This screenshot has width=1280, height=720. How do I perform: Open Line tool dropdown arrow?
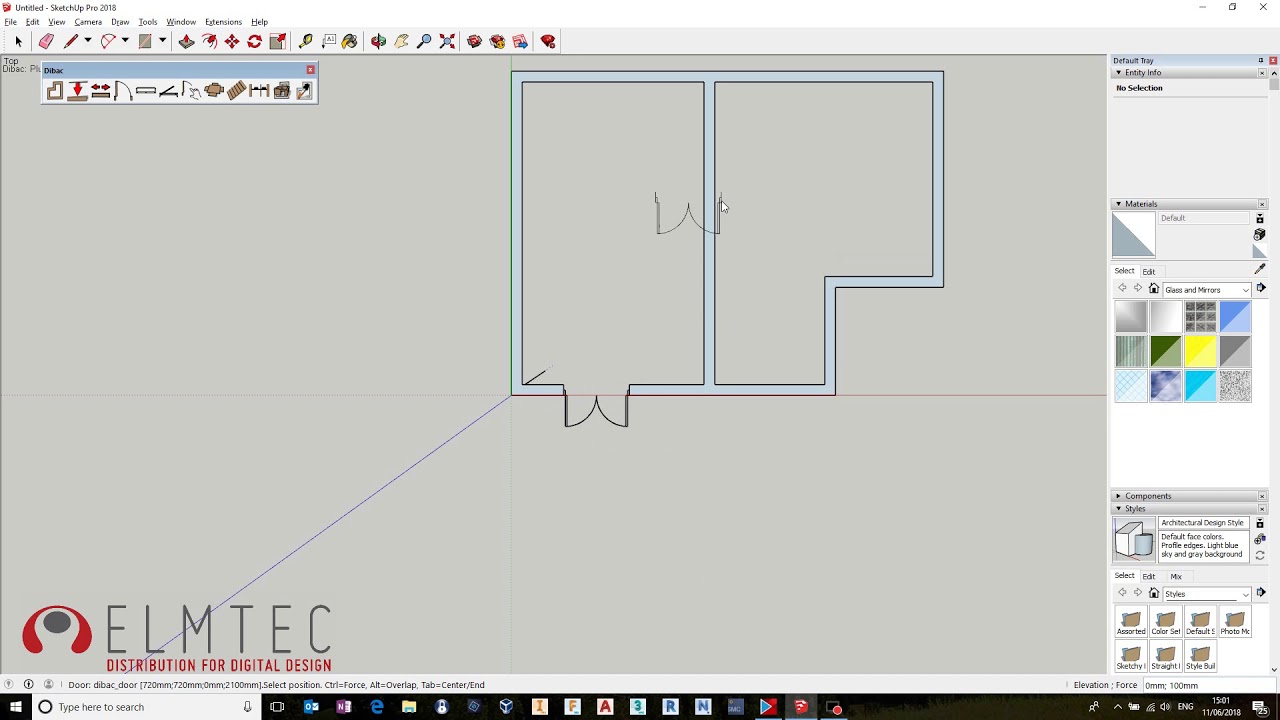coord(88,41)
